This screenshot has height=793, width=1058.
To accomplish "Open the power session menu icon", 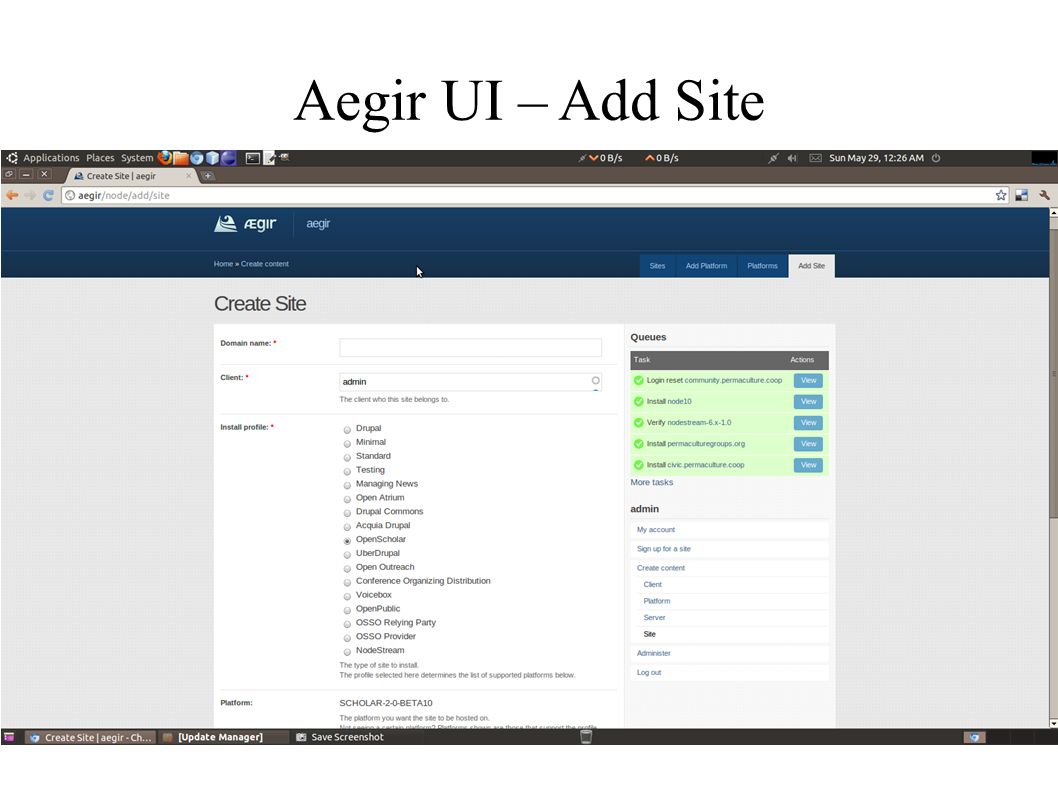I will 936,158.
